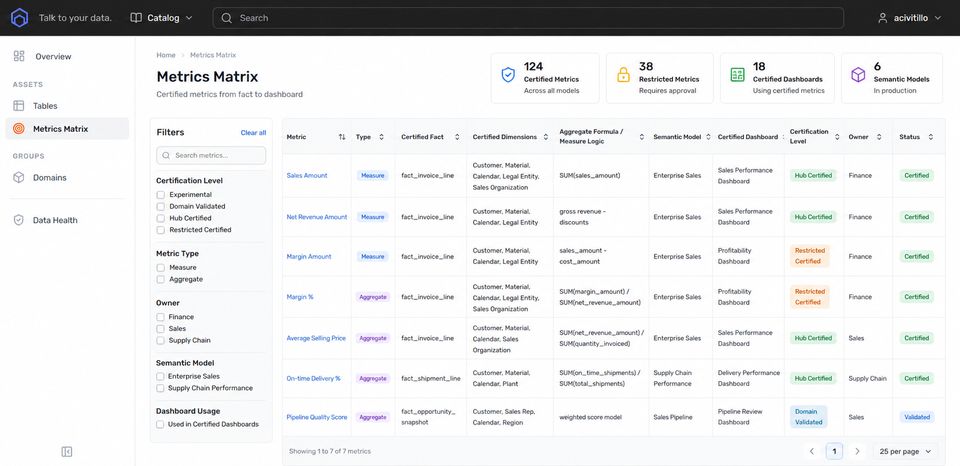Click the top Search input field
Viewport: 960px width, 466px height.
(528, 18)
